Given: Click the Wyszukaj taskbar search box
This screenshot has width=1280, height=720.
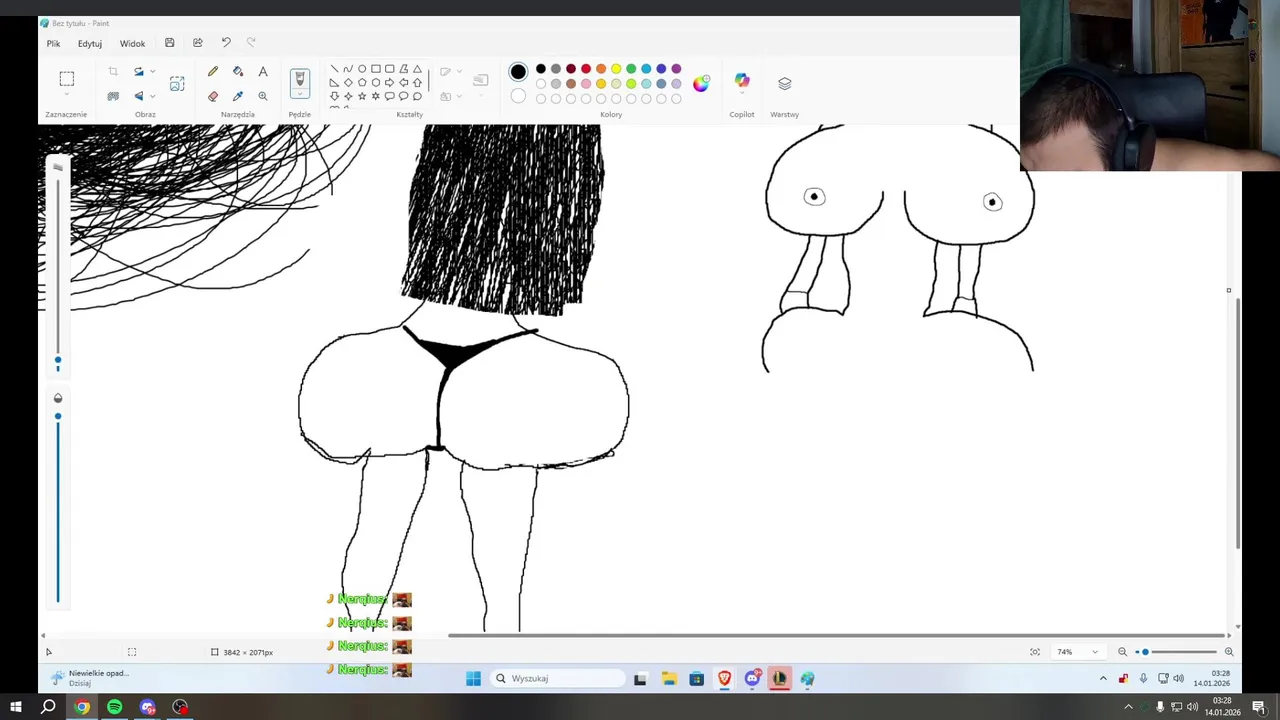Looking at the screenshot, I should point(559,678).
